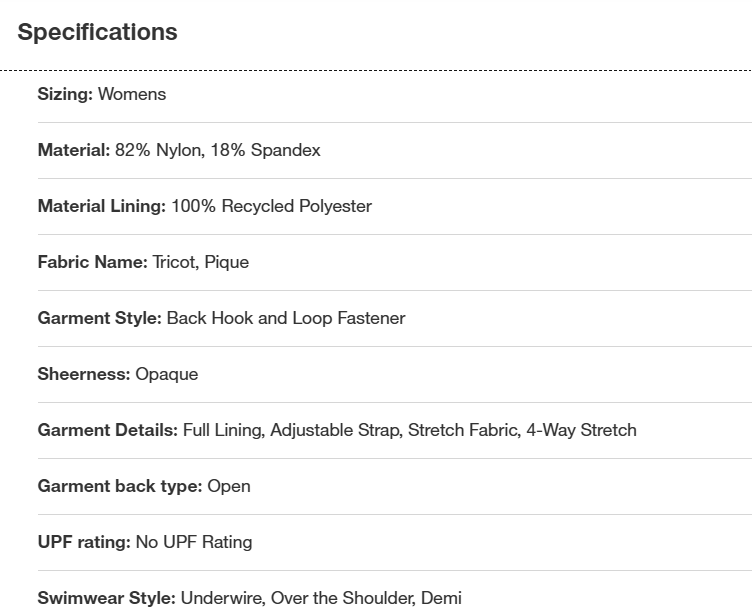The image size is (752, 613).
Task: Click the Sheerness label
Action: tap(84, 374)
